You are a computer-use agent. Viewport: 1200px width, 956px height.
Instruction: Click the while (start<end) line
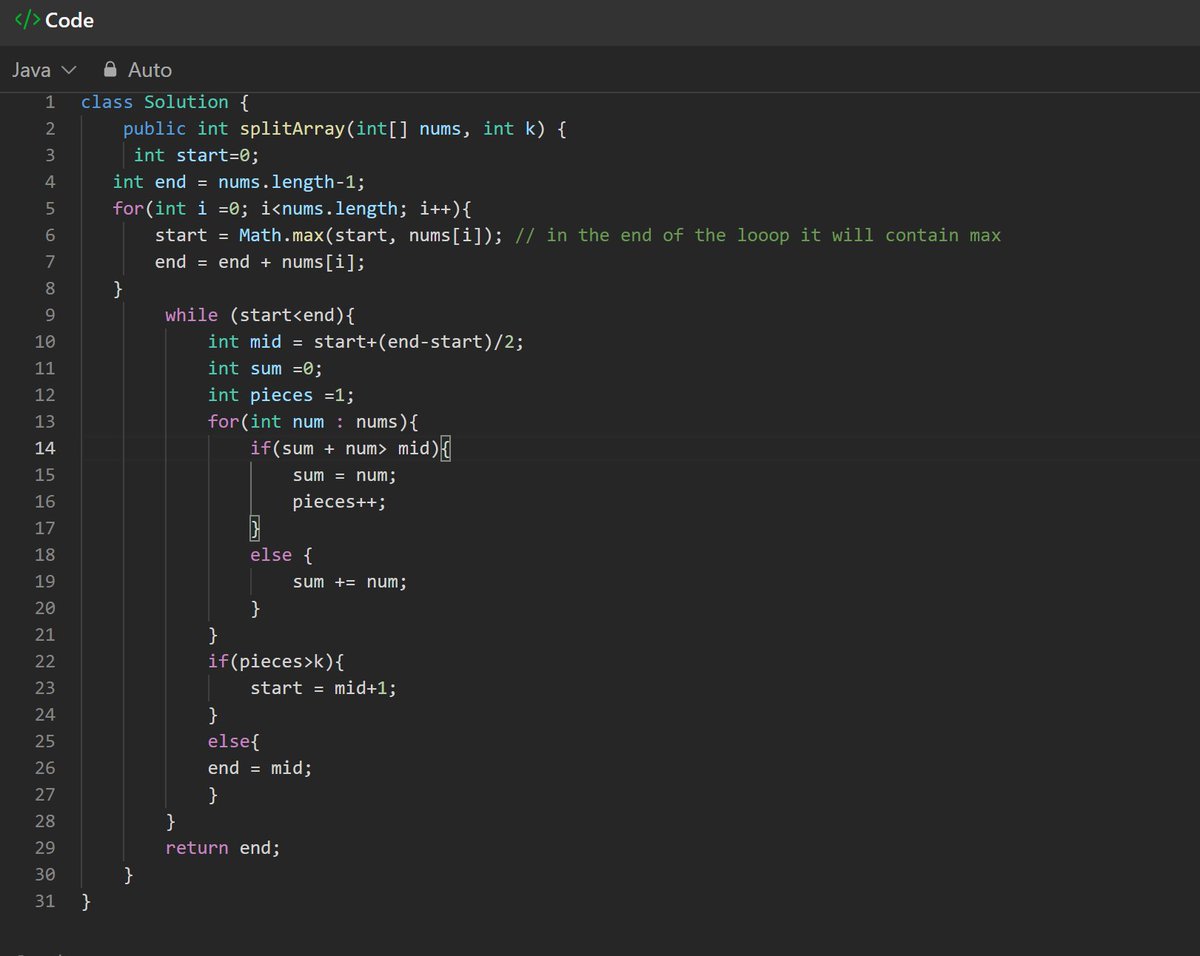261,315
